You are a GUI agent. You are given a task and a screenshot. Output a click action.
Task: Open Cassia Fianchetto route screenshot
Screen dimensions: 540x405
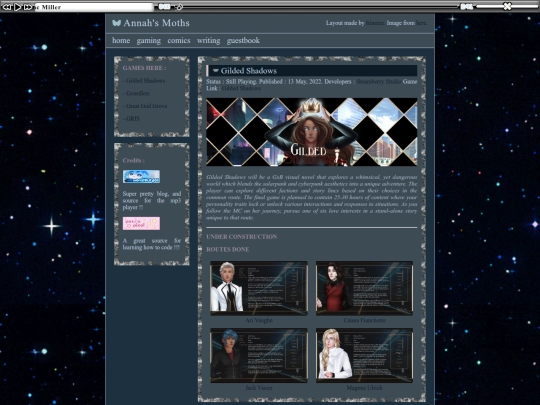pos(364,288)
